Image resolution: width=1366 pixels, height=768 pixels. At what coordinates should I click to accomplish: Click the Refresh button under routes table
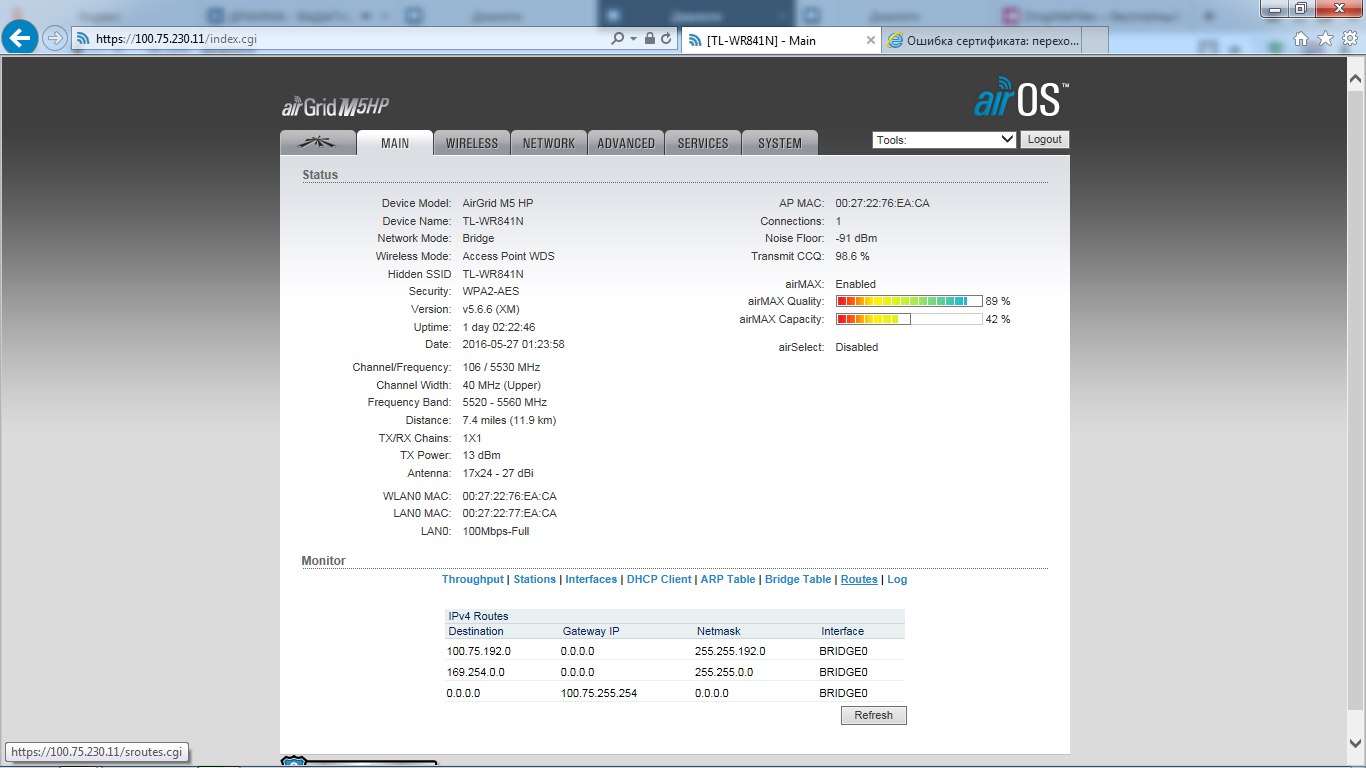874,715
